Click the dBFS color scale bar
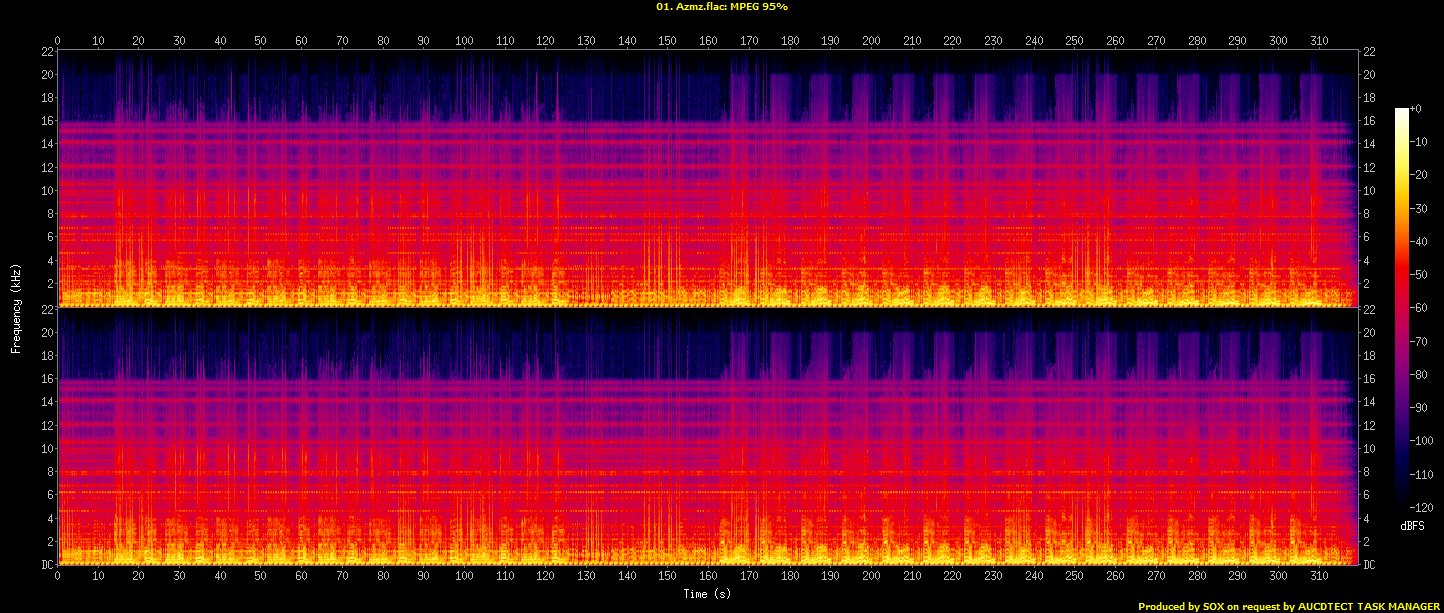 click(1402, 307)
